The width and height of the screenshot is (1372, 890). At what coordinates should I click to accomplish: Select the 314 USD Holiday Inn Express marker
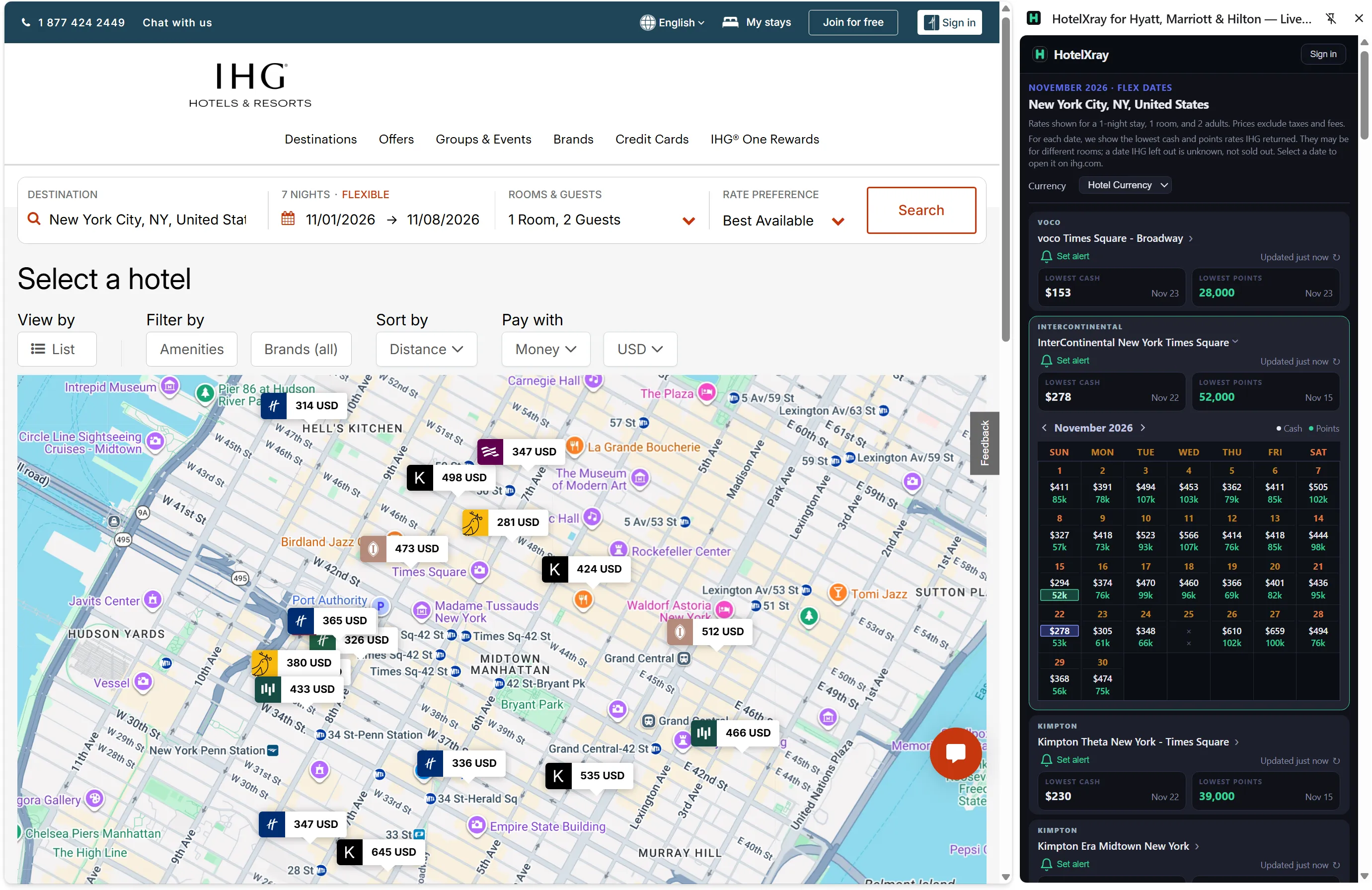click(304, 406)
